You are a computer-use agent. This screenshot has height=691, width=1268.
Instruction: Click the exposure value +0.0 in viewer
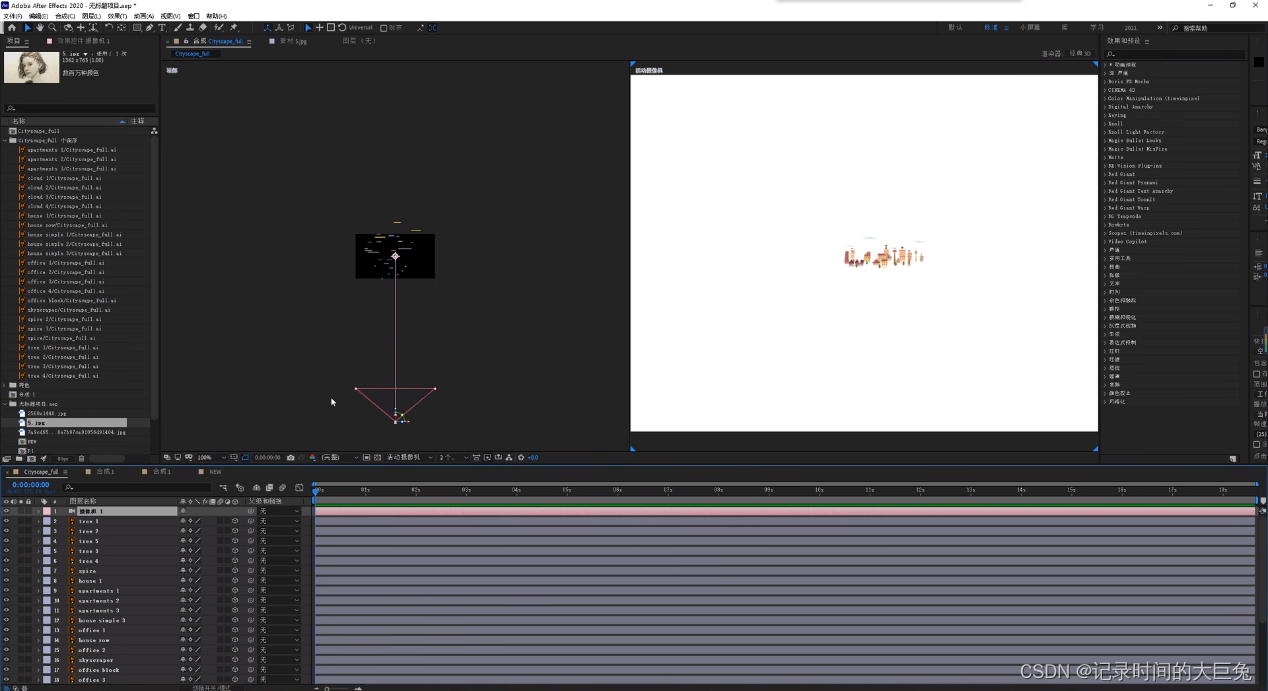tap(533, 457)
